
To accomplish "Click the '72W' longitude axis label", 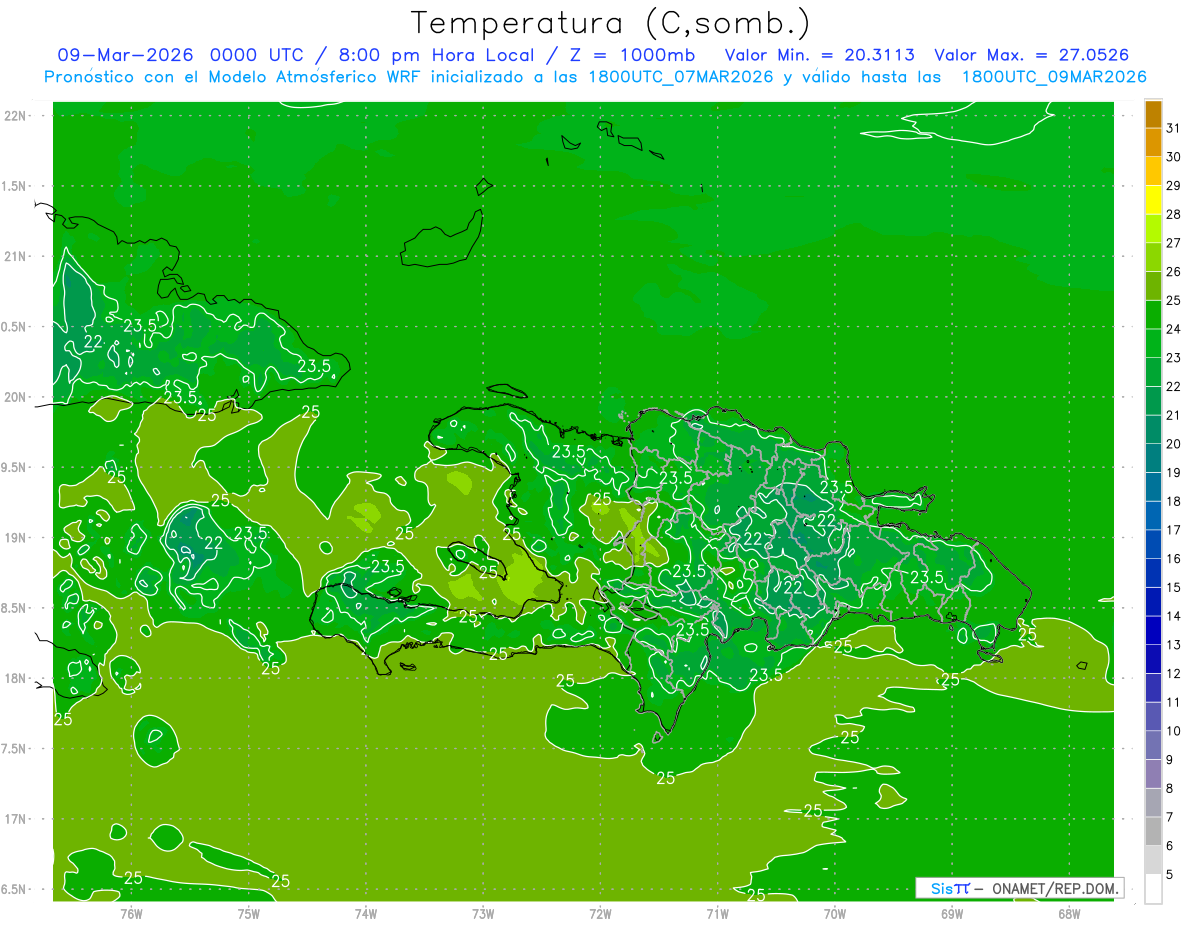I will coord(600,915).
